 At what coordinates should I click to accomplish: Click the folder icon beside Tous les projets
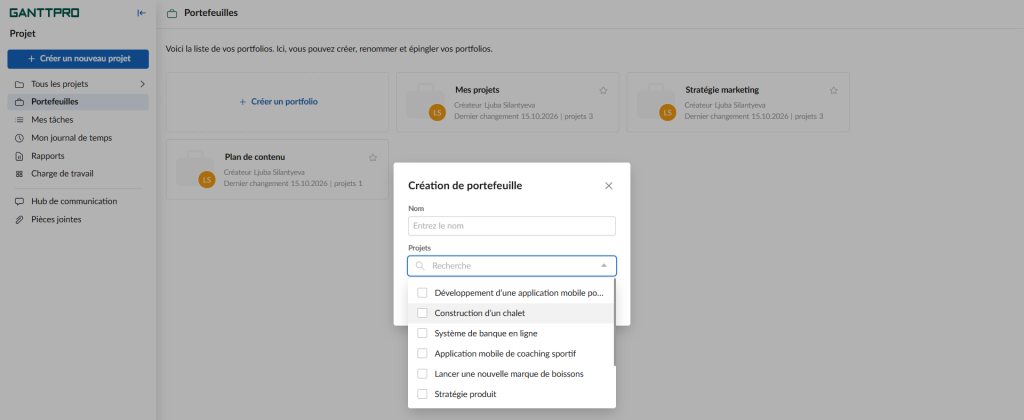click(19, 84)
